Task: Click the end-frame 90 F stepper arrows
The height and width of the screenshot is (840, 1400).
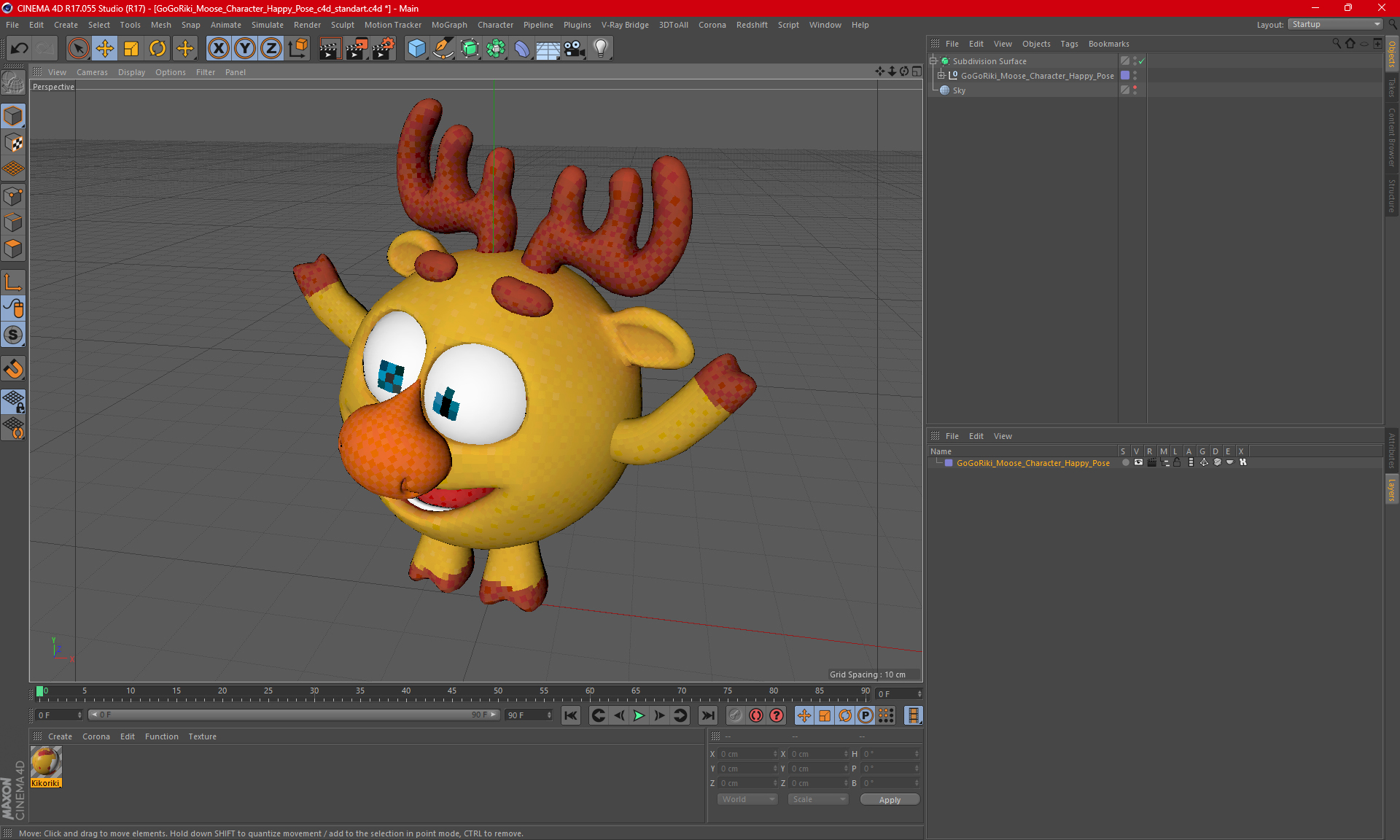Action: coord(549,715)
